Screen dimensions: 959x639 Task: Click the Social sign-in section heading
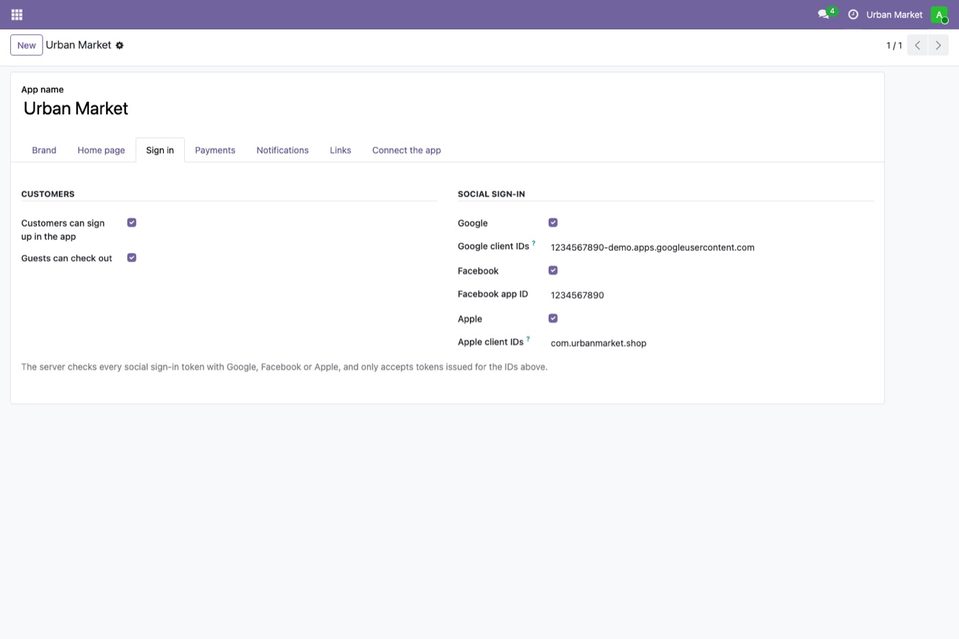point(491,194)
